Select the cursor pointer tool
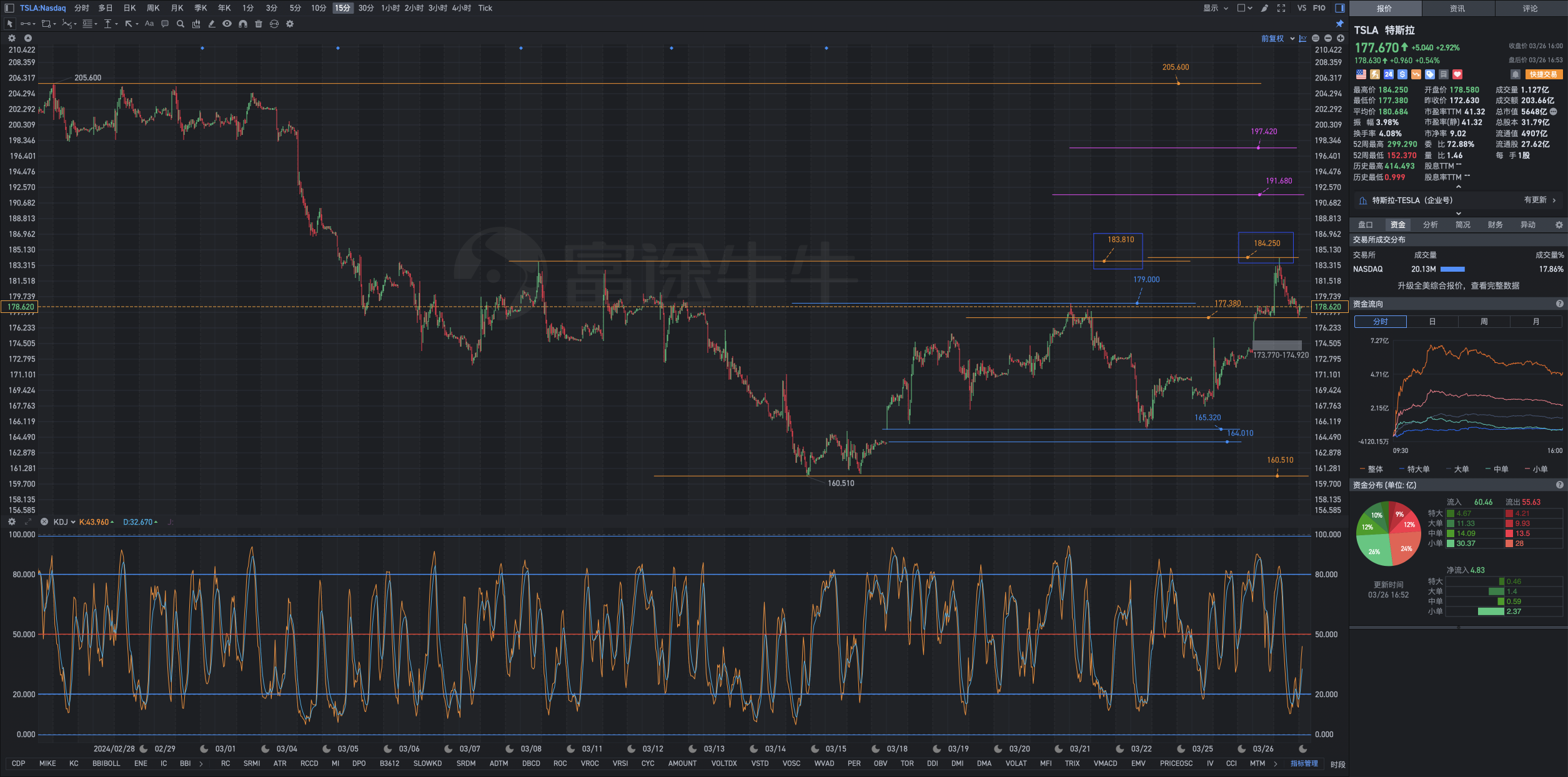The height and width of the screenshot is (777, 1568). tap(9, 24)
